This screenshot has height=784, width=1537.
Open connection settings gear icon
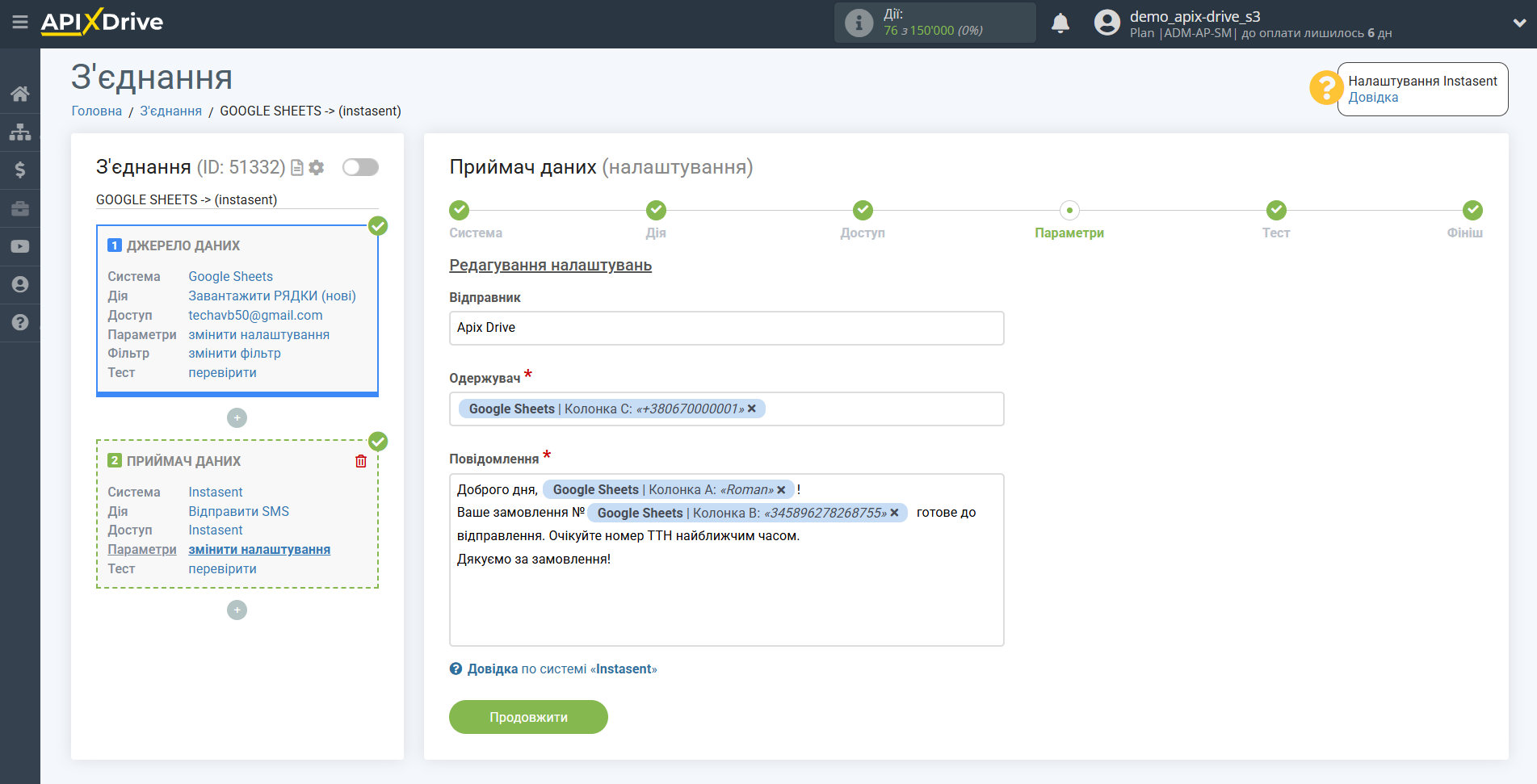(317, 167)
